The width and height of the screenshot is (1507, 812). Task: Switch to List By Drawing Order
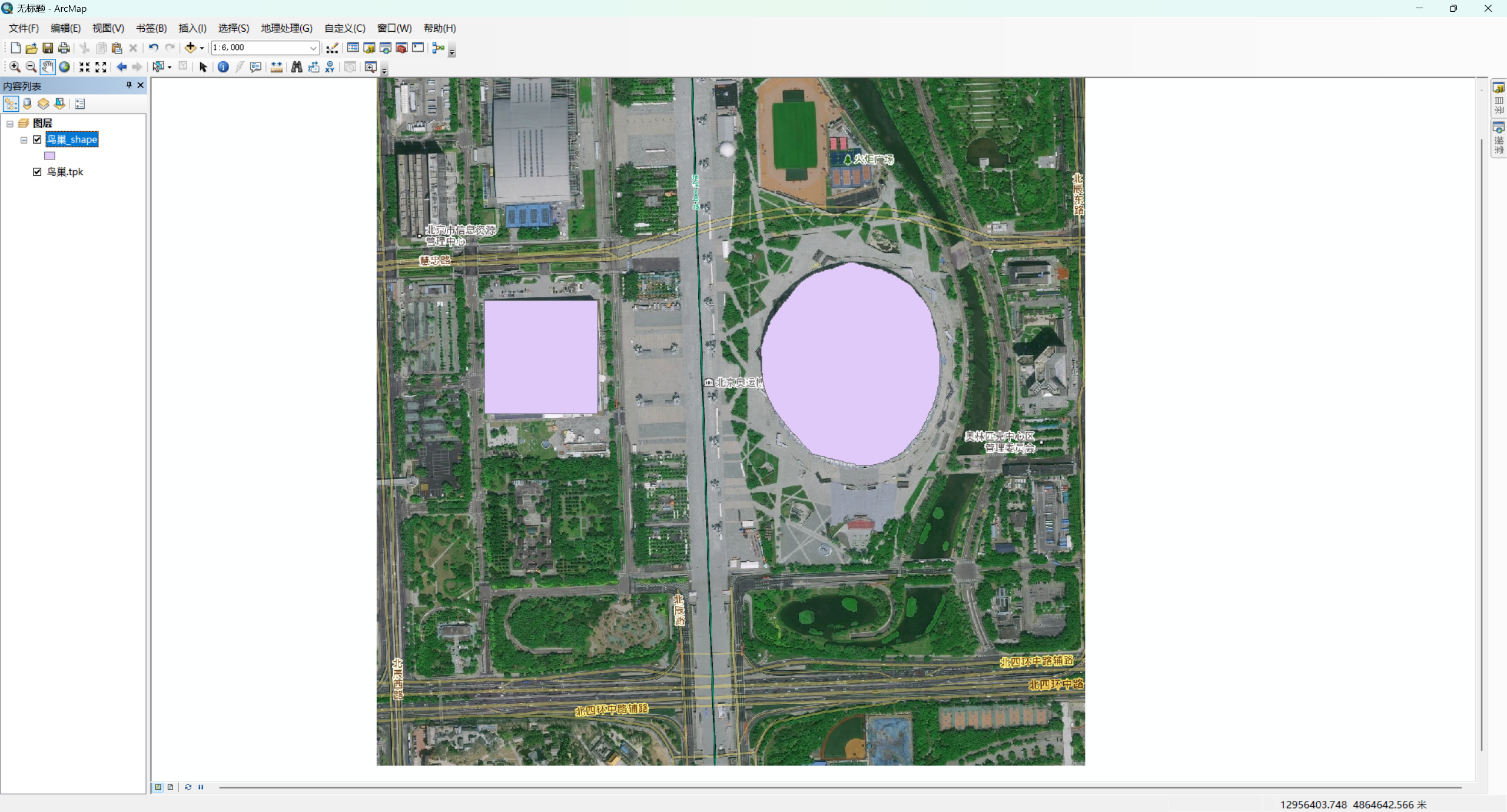11,104
